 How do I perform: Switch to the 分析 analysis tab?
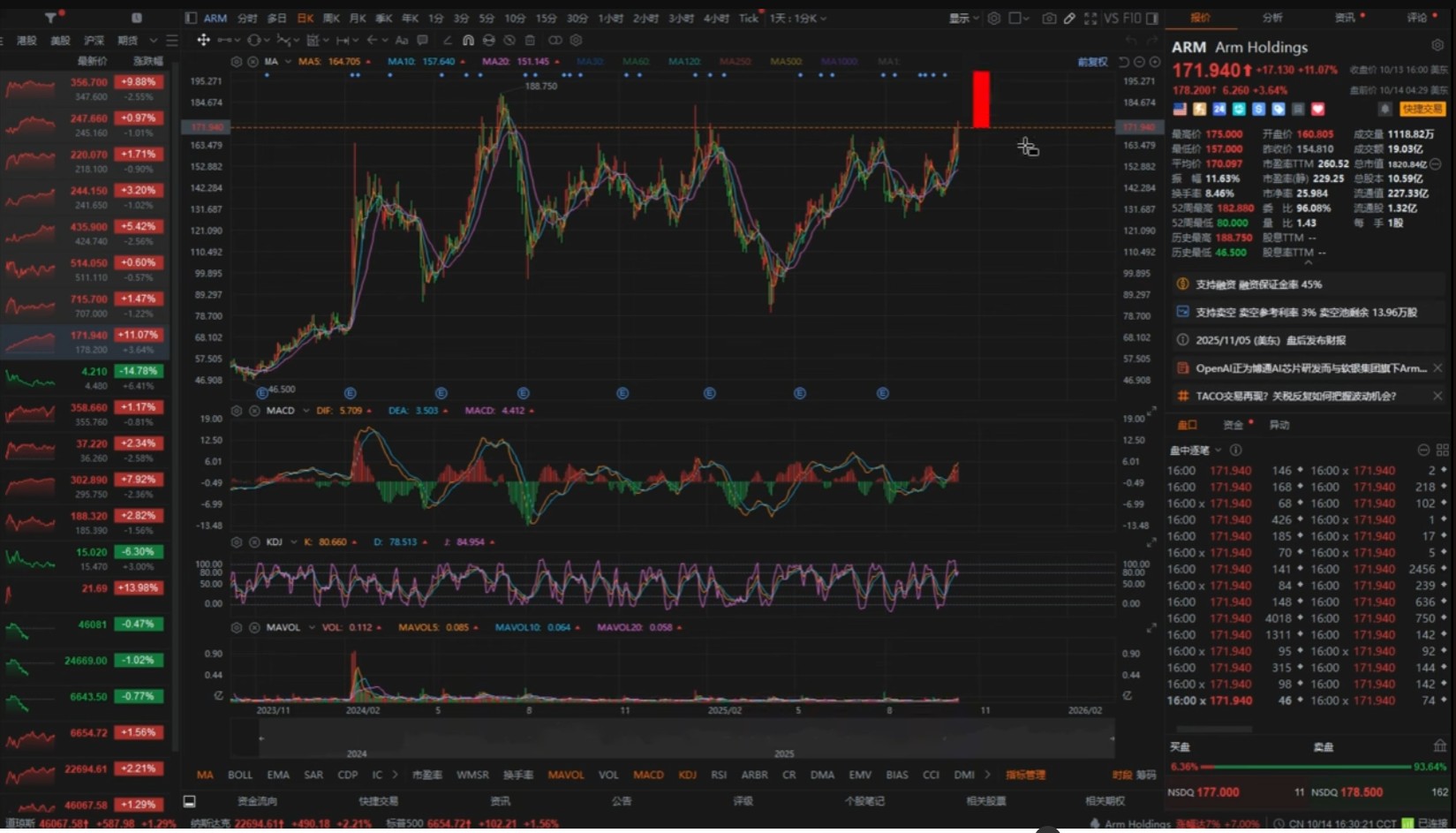click(x=1272, y=18)
